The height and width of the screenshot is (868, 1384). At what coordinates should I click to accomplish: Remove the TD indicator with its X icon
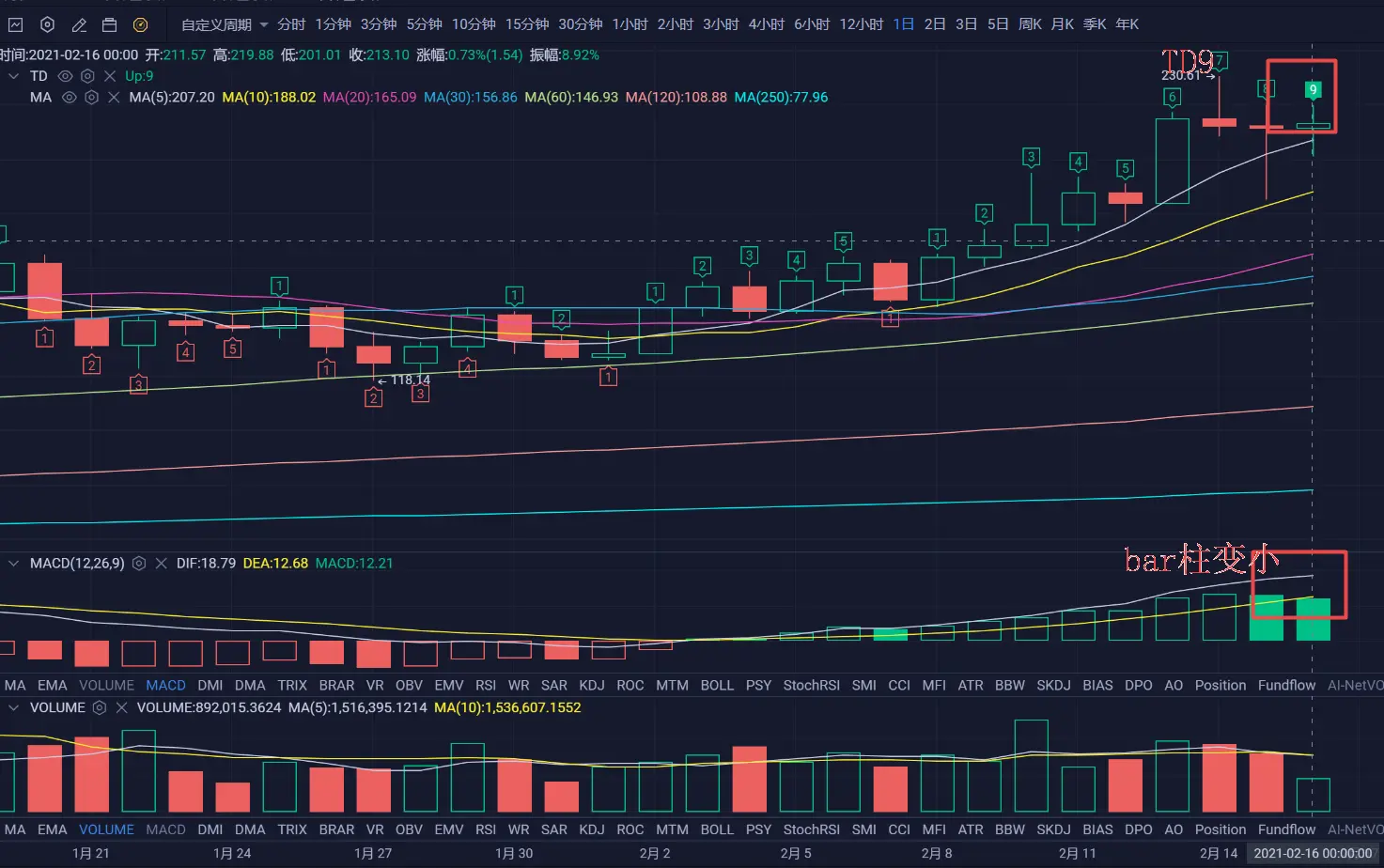pos(110,76)
